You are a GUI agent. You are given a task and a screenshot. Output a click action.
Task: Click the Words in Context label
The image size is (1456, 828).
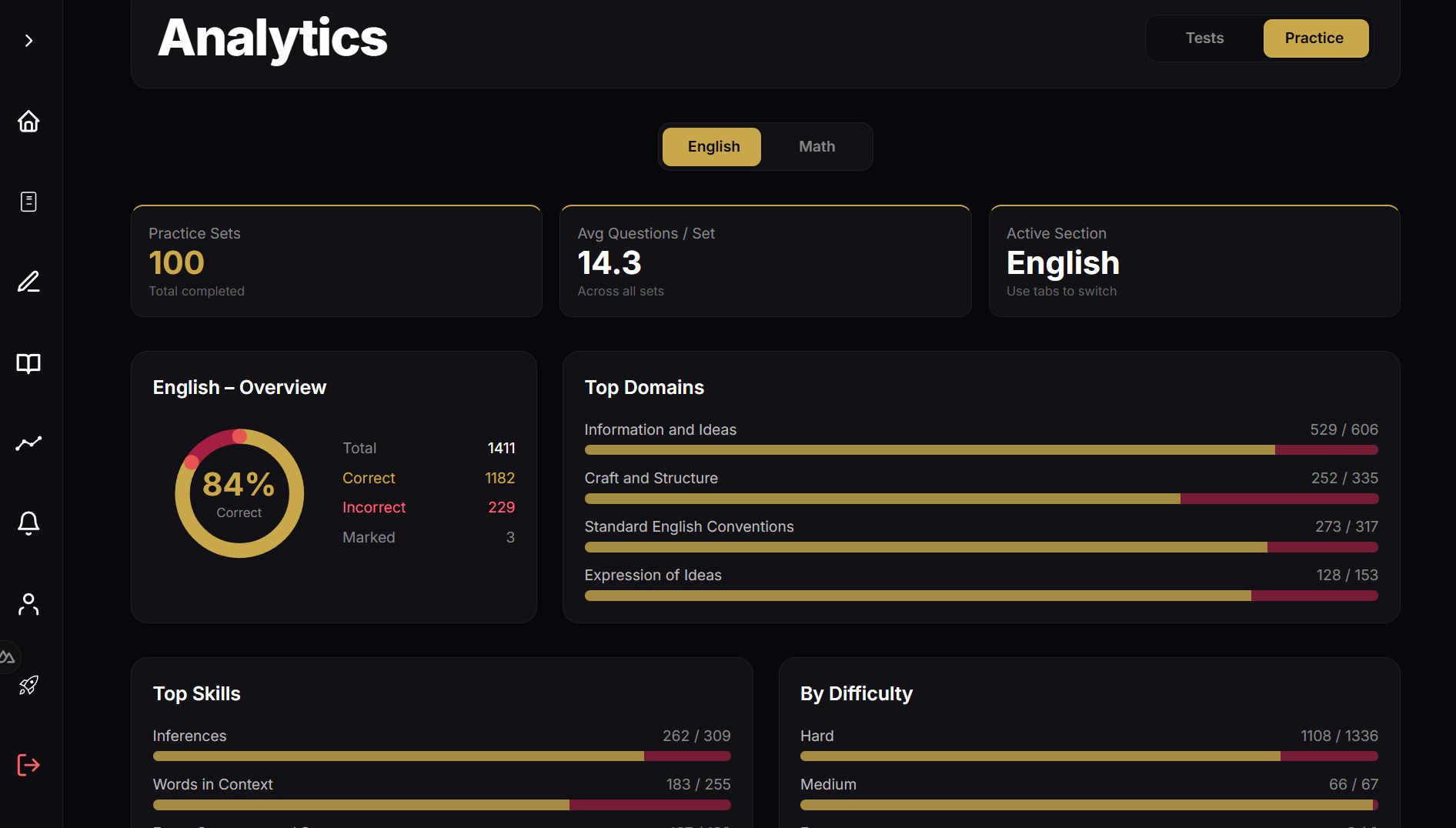point(213,784)
